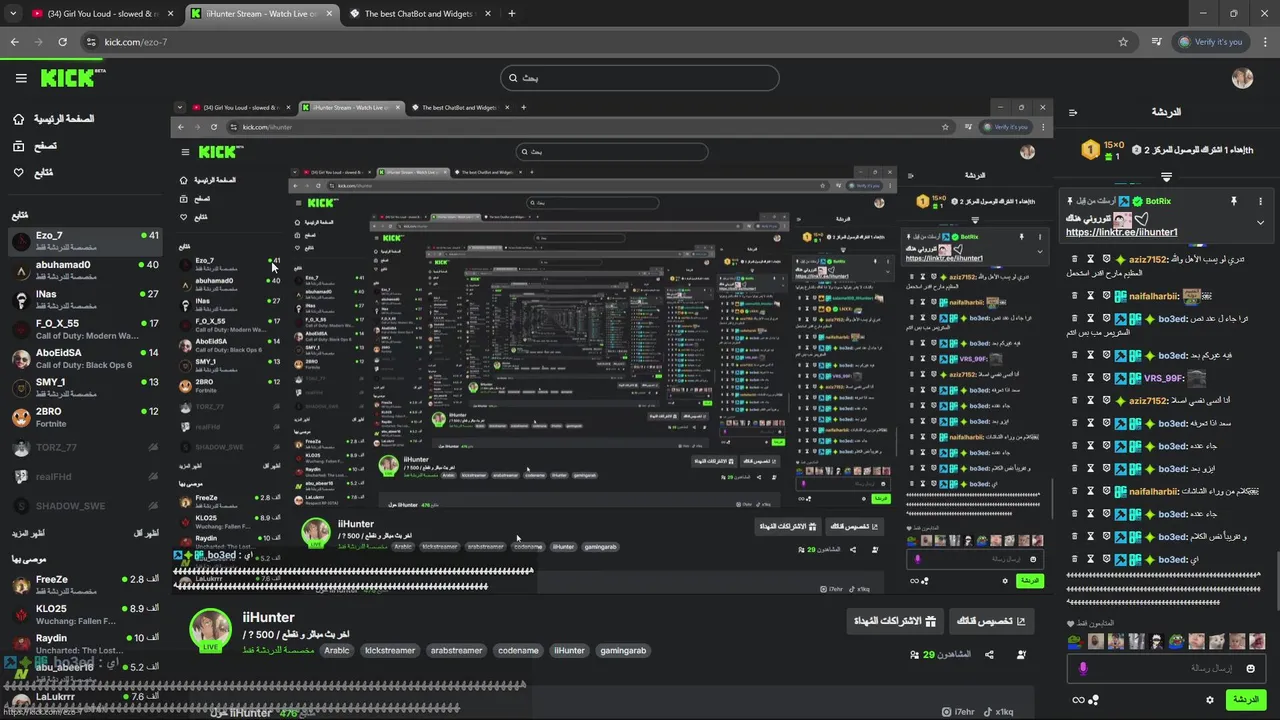Image resolution: width=1280 pixels, height=720 pixels.
Task: Click the kickstreamer tag under the stream title
Action: [x=390, y=650]
